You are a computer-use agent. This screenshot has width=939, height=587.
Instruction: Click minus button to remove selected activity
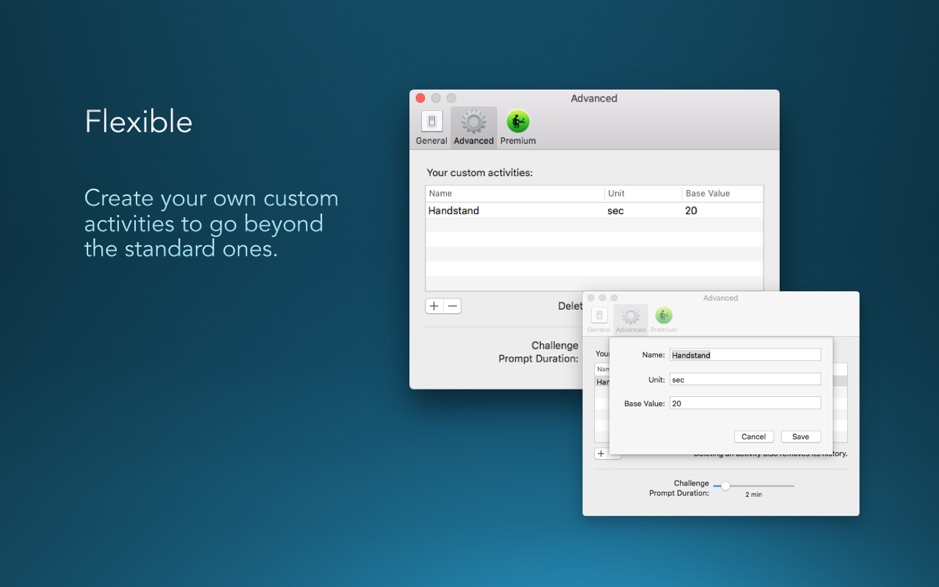(x=453, y=306)
